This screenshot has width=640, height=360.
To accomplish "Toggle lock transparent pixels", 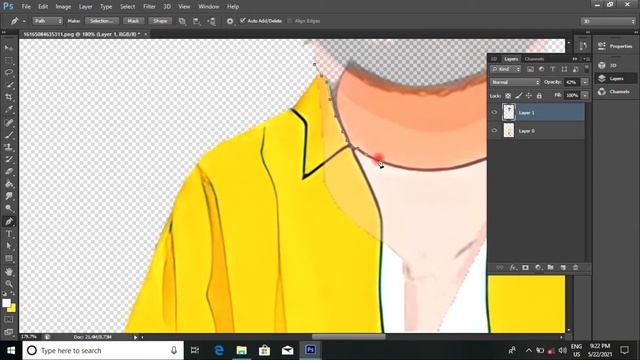I will pos(508,96).
